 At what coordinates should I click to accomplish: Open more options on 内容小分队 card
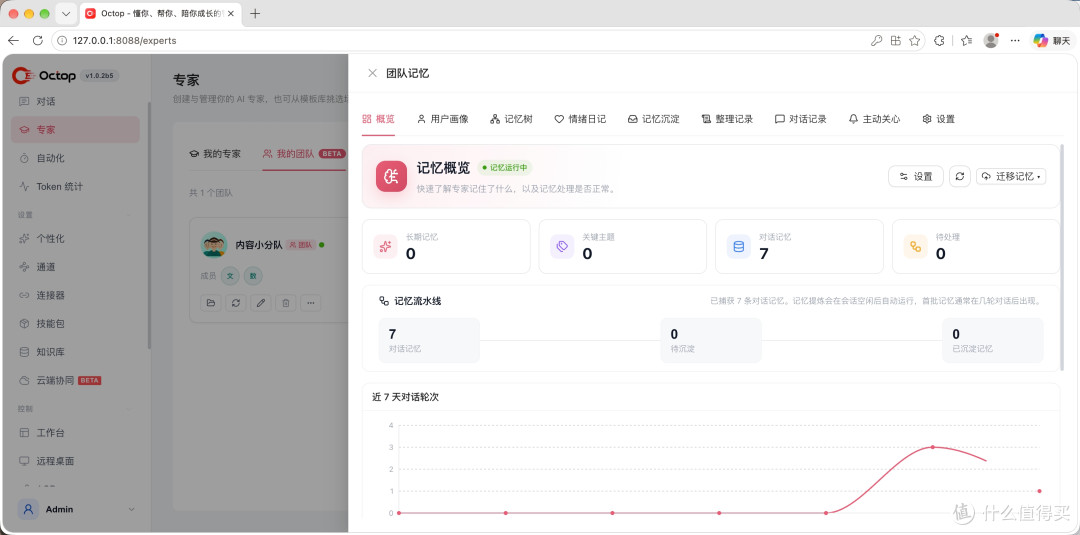point(311,302)
